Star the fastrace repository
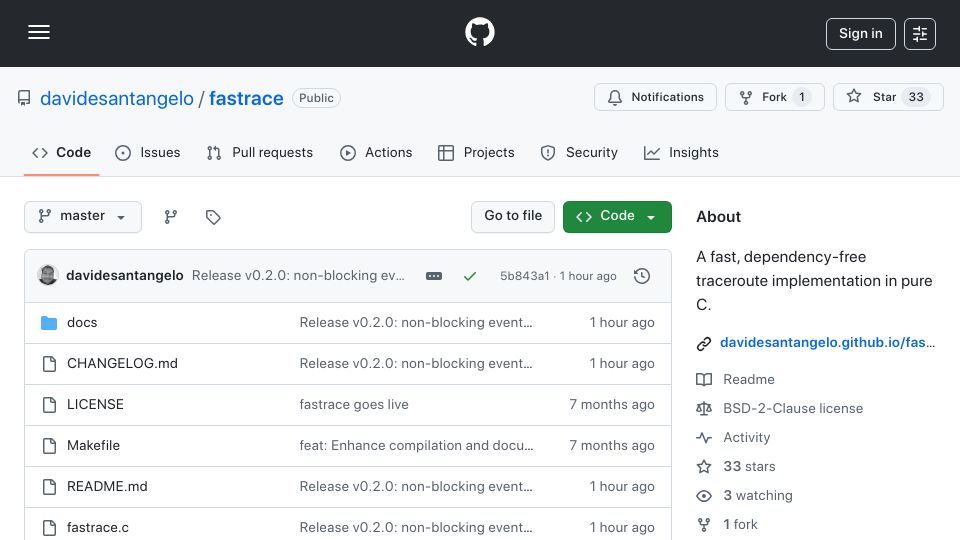 (x=888, y=97)
